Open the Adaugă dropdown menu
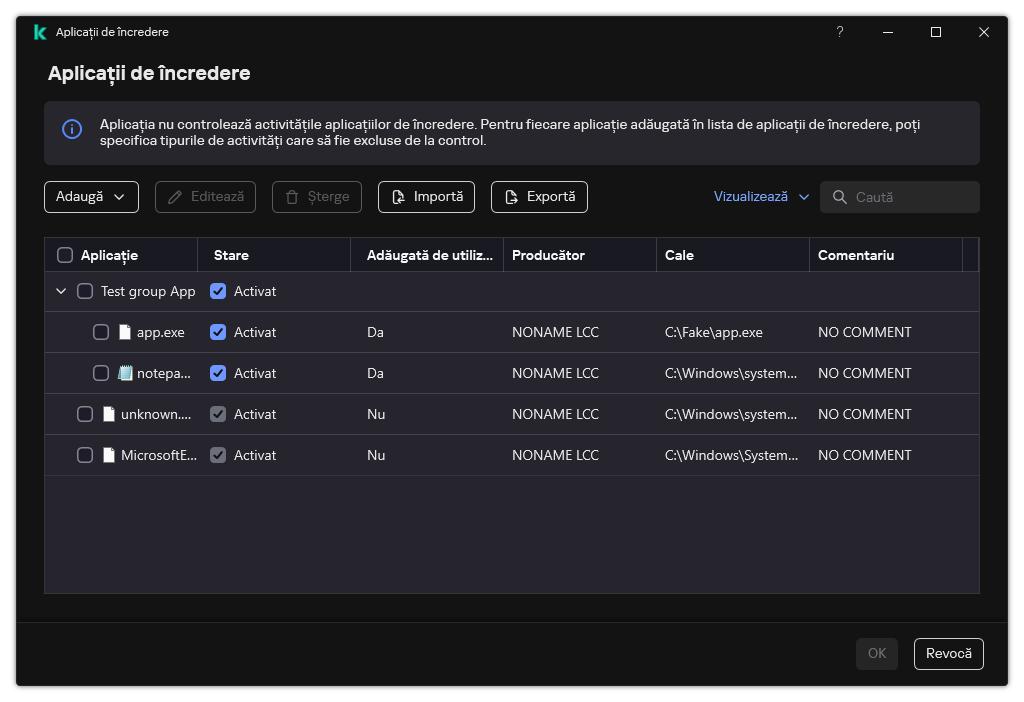 point(91,197)
